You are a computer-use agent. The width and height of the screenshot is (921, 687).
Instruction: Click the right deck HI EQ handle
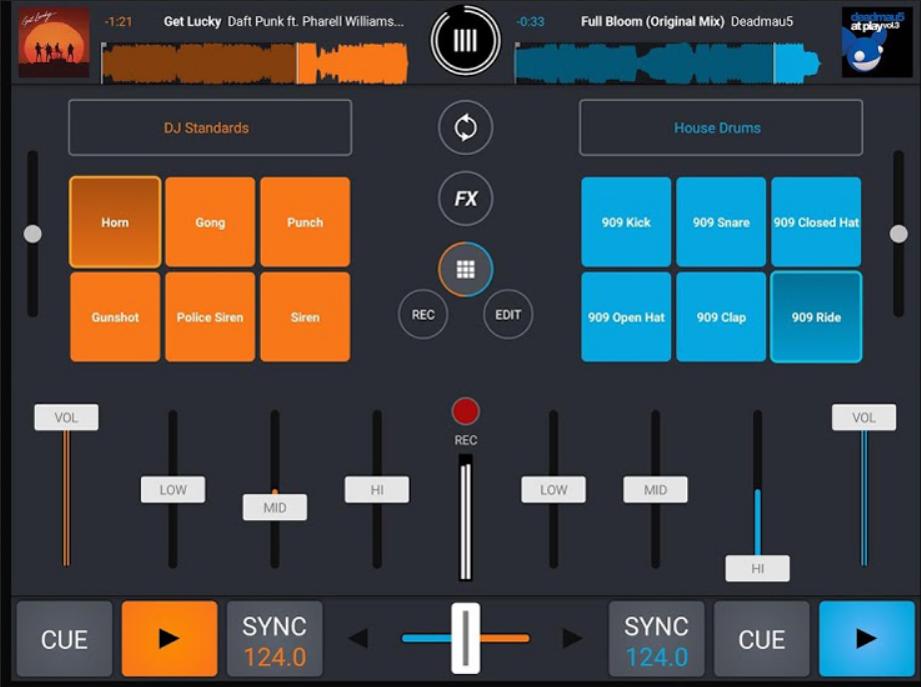coord(758,568)
